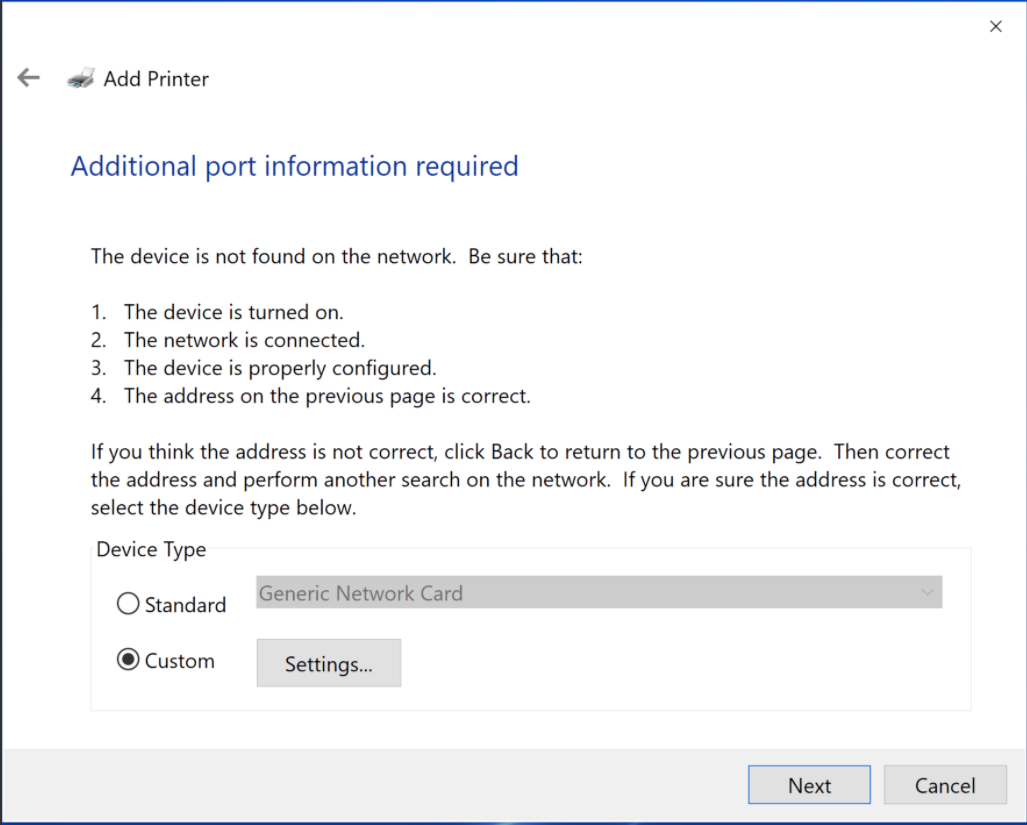Open the Generic Network Card combo box
This screenshot has height=825, width=1027.
point(598,593)
